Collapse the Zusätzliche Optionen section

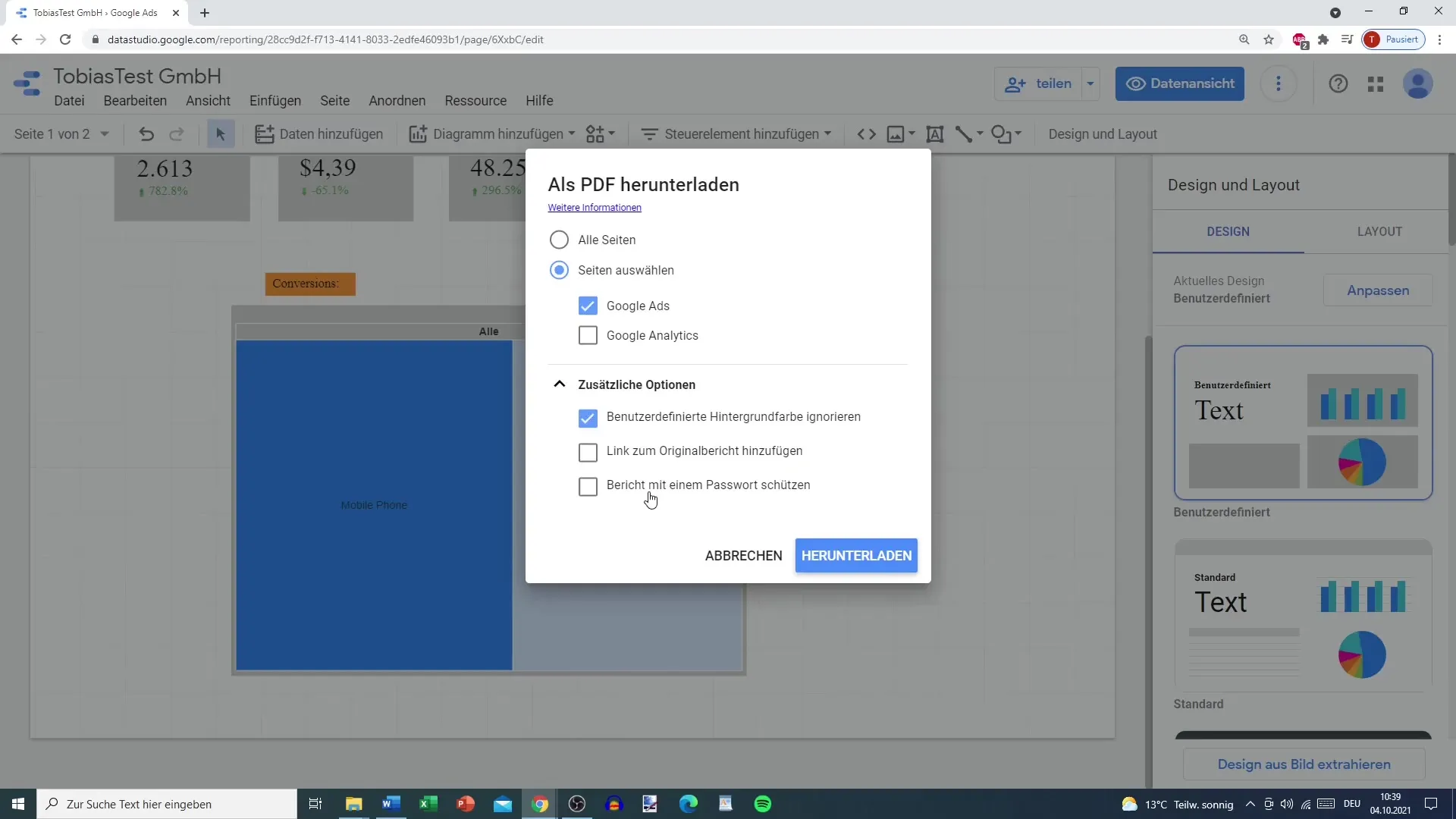pyautogui.click(x=559, y=384)
